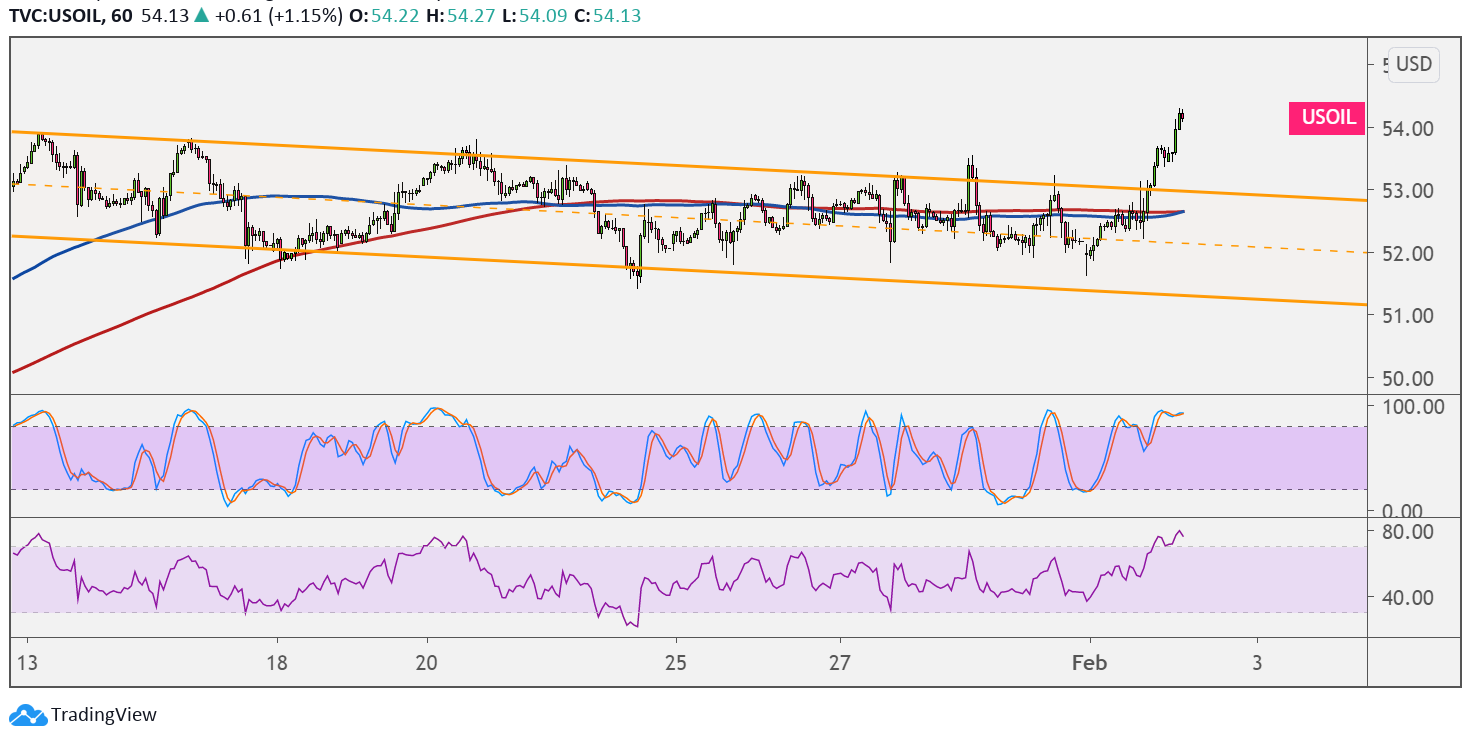This screenshot has width=1471, height=742.
Task: Click the 50.00 price axis label
Action: coord(1409,378)
